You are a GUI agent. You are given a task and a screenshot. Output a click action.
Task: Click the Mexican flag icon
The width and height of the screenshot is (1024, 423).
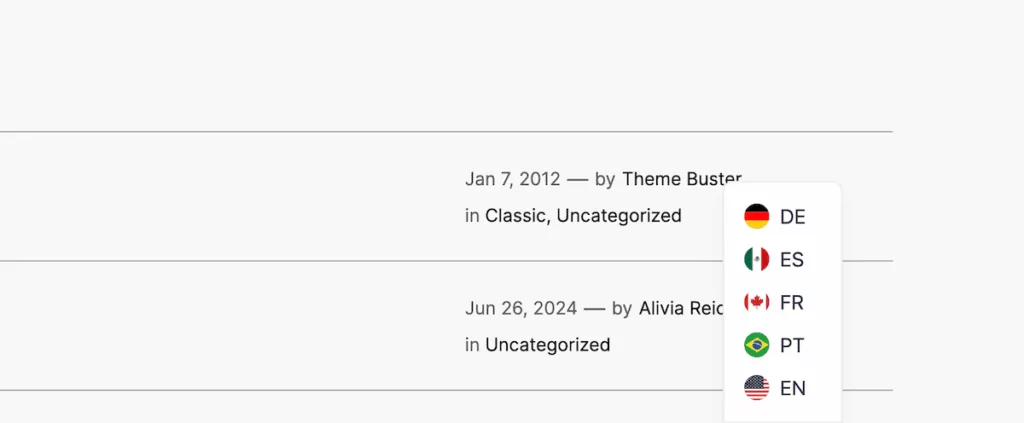coord(757,259)
